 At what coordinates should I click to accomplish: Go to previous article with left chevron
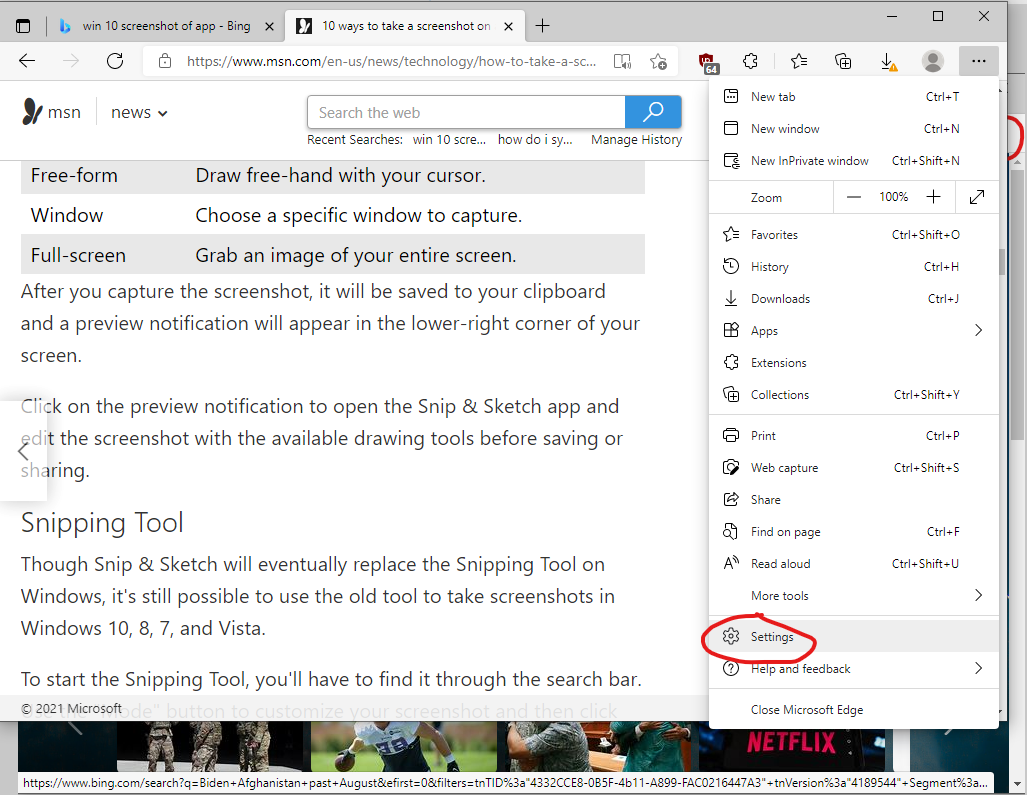coord(23,451)
